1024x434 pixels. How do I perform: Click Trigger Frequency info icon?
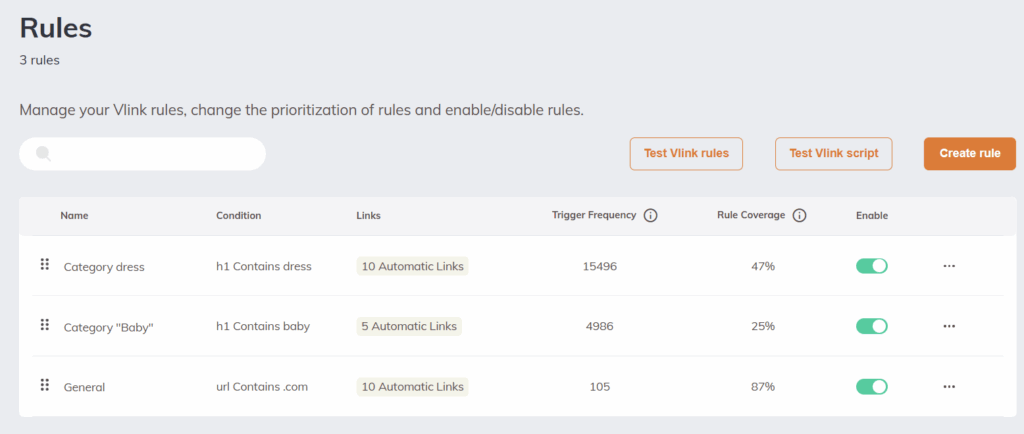(x=650, y=215)
